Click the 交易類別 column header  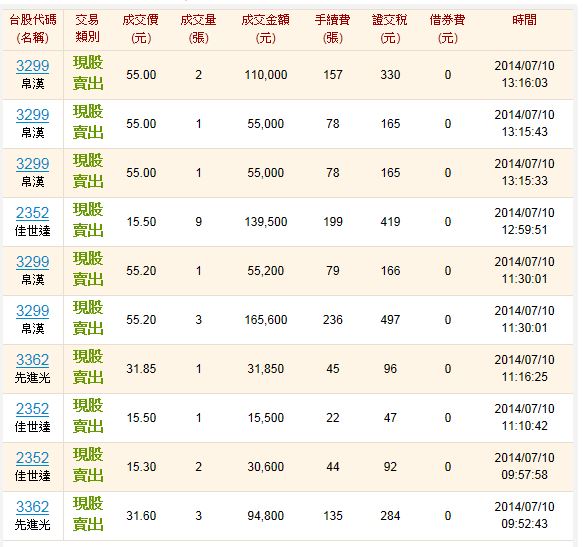click(87, 29)
